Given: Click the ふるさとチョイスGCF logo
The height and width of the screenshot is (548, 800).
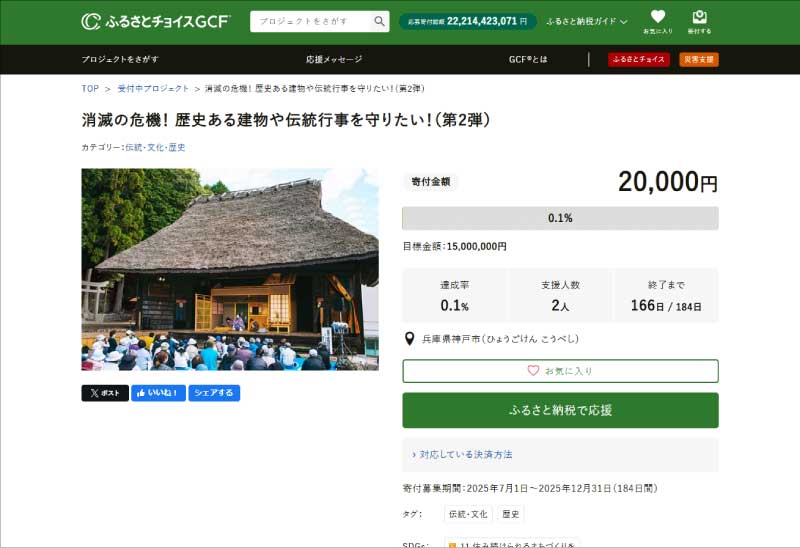Looking at the screenshot, I should point(155,21).
